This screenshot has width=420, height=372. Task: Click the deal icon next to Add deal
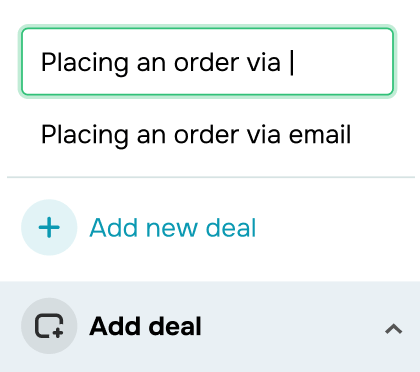pos(49,326)
